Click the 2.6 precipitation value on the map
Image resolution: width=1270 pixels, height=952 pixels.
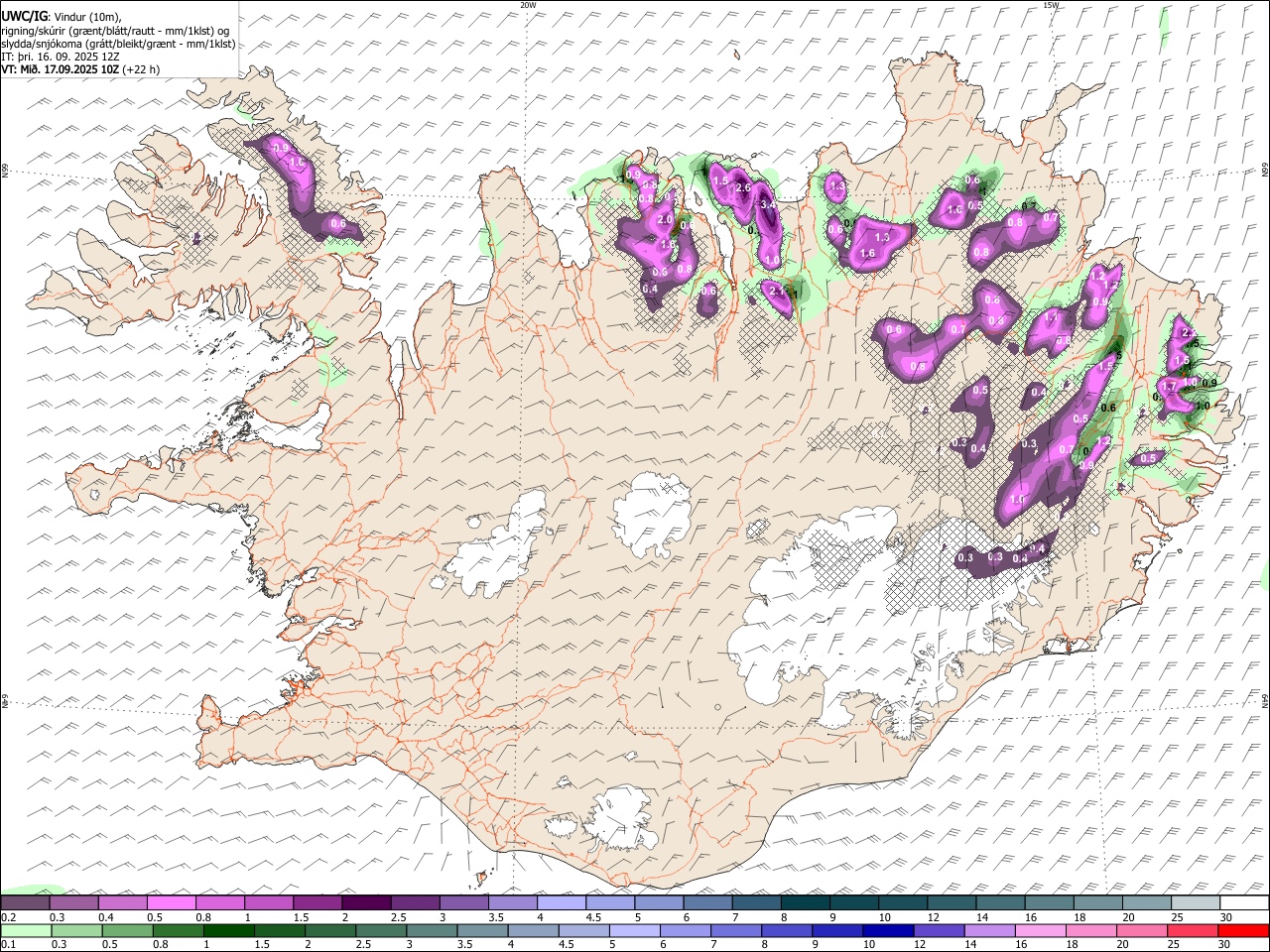pos(742,188)
